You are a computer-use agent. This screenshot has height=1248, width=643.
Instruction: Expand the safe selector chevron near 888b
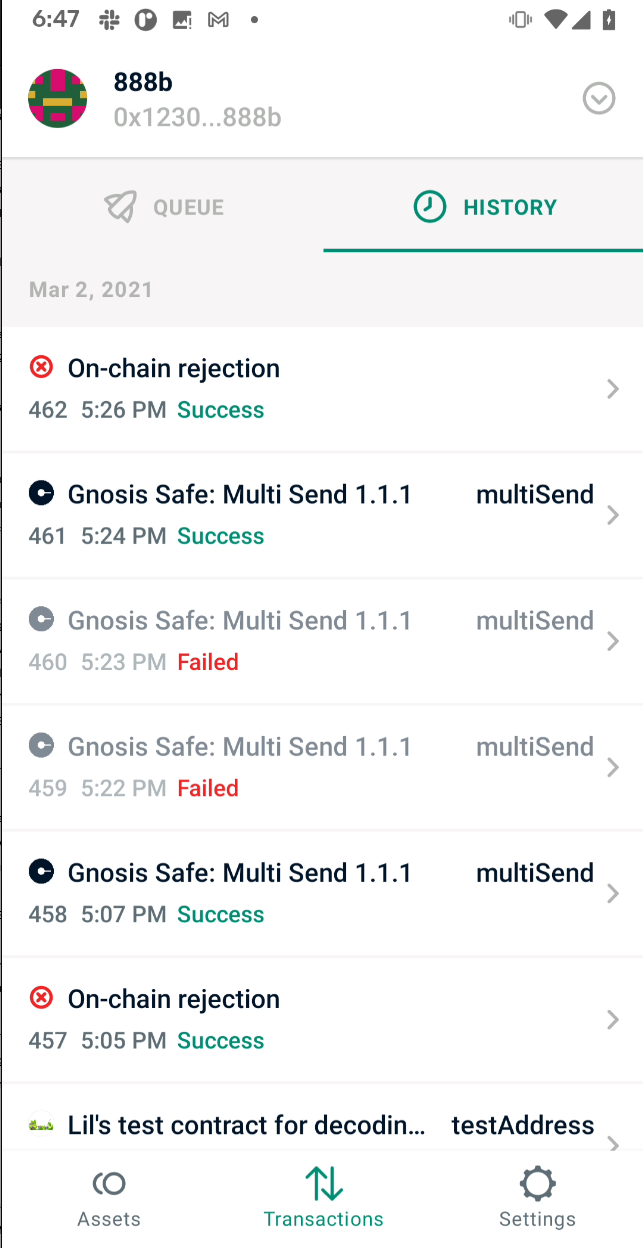599,98
